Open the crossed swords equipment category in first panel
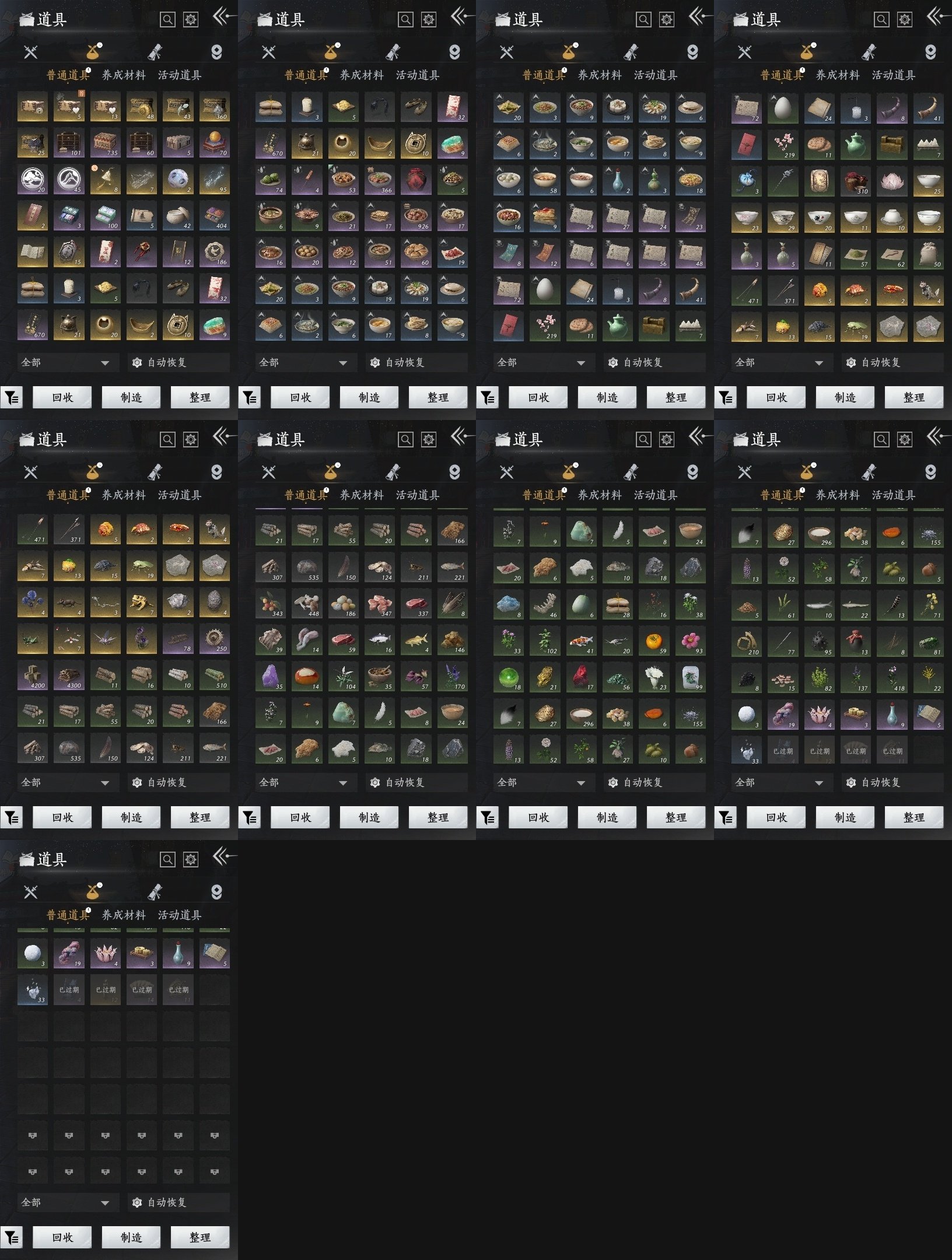This screenshot has height=1260, width=952. (31, 52)
